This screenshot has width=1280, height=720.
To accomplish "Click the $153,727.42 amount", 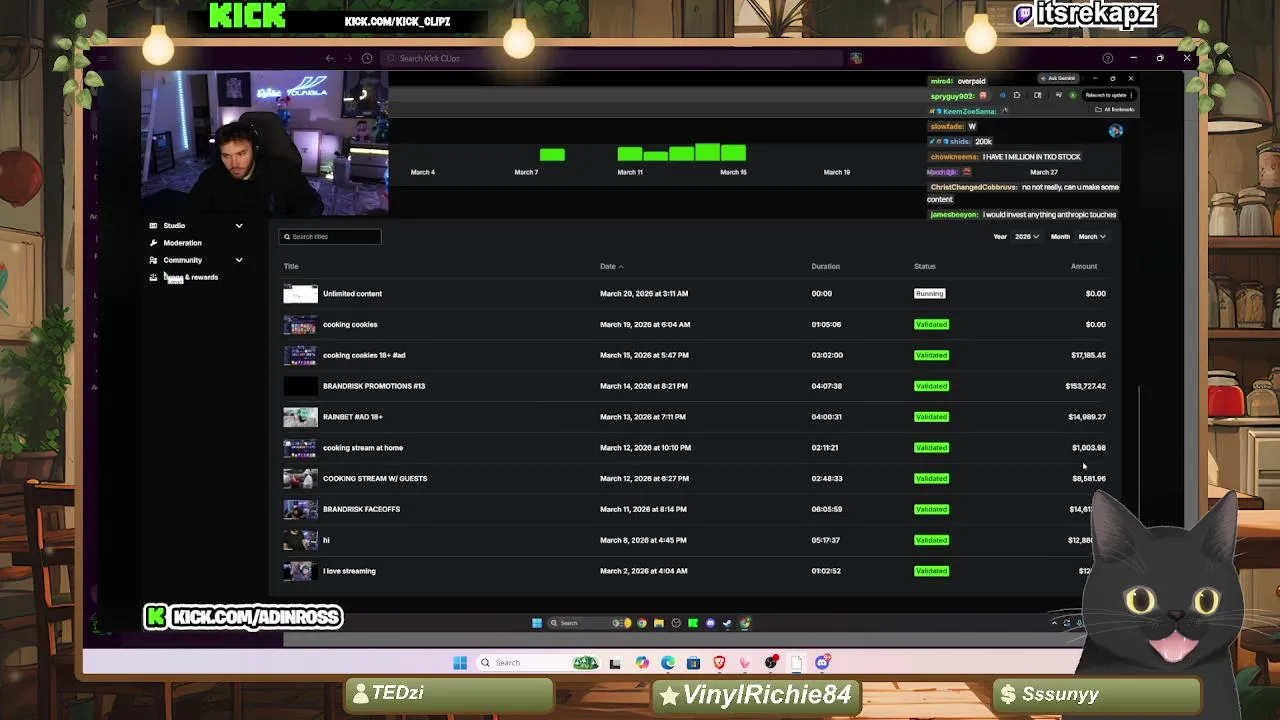I will coord(1085,386).
